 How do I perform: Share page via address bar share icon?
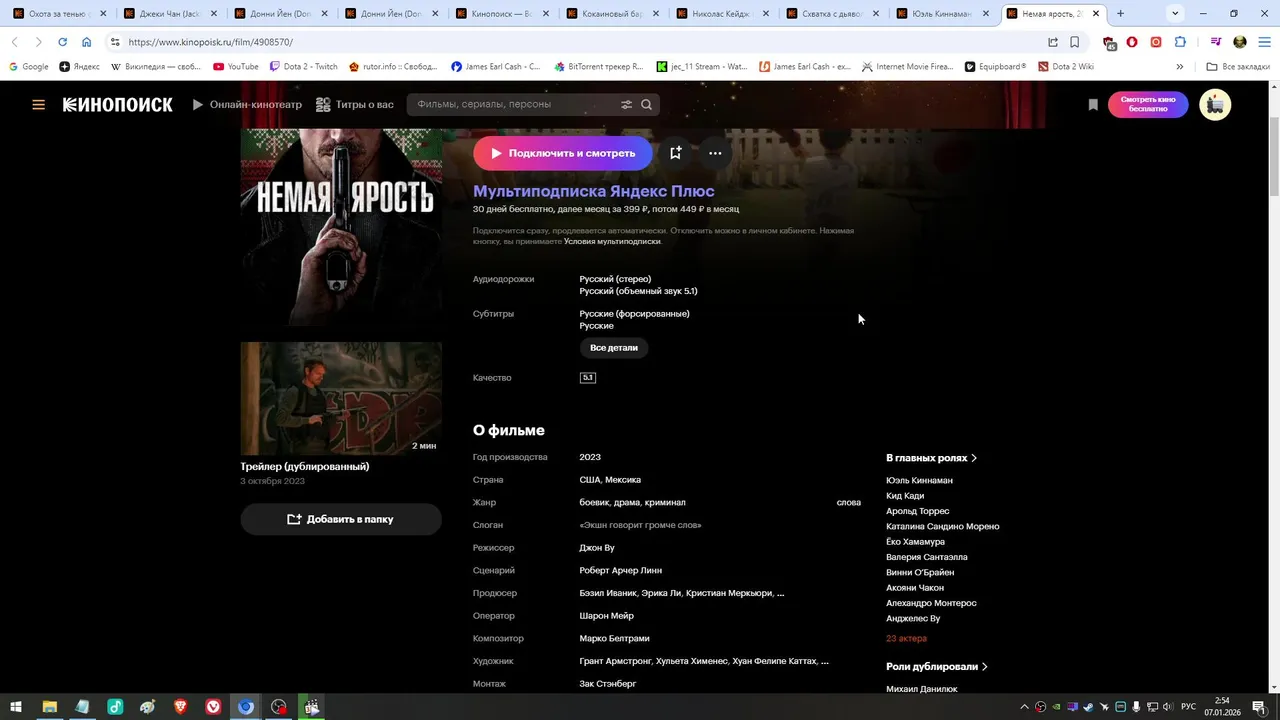point(1053,42)
